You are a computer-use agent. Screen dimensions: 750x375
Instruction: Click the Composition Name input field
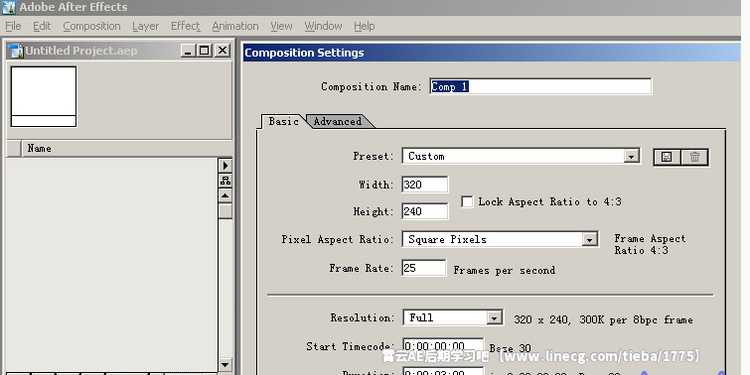pos(540,87)
